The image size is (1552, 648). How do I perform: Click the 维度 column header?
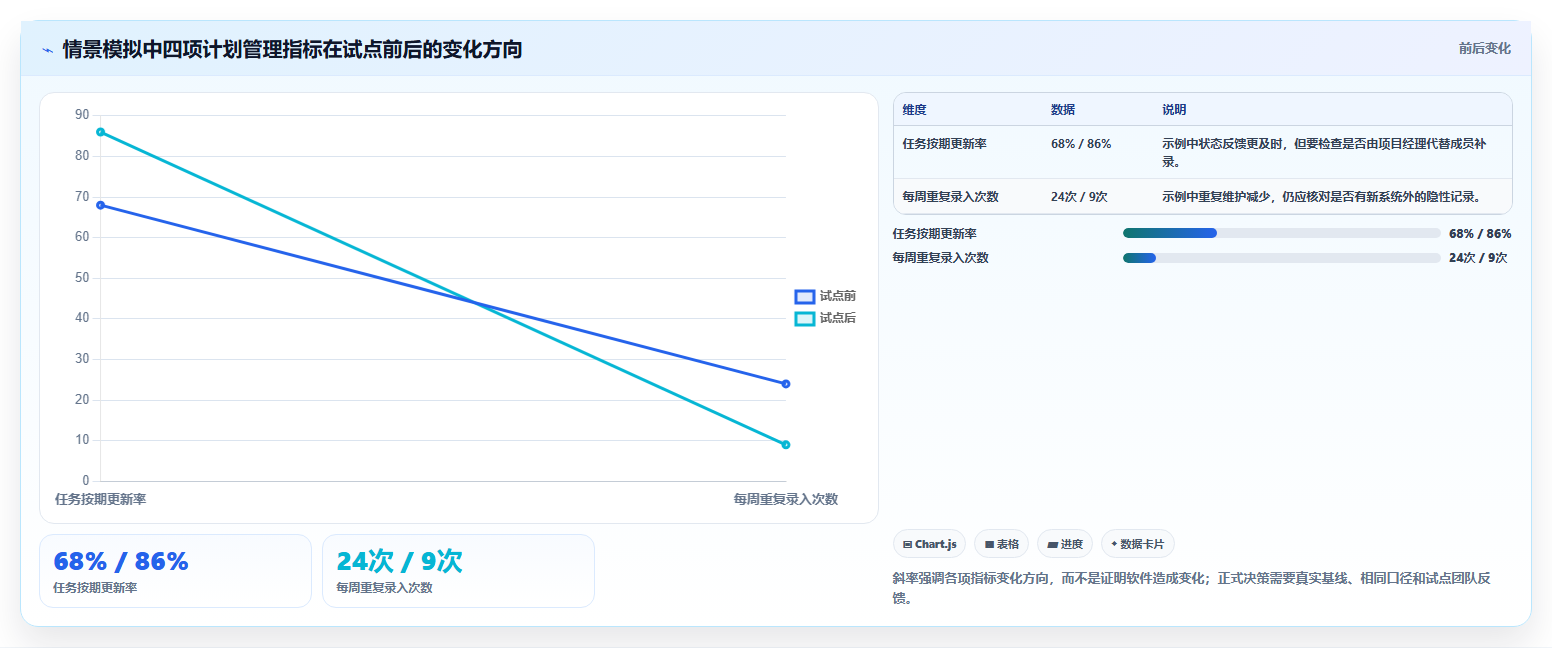pyautogui.click(x=914, y=110)
